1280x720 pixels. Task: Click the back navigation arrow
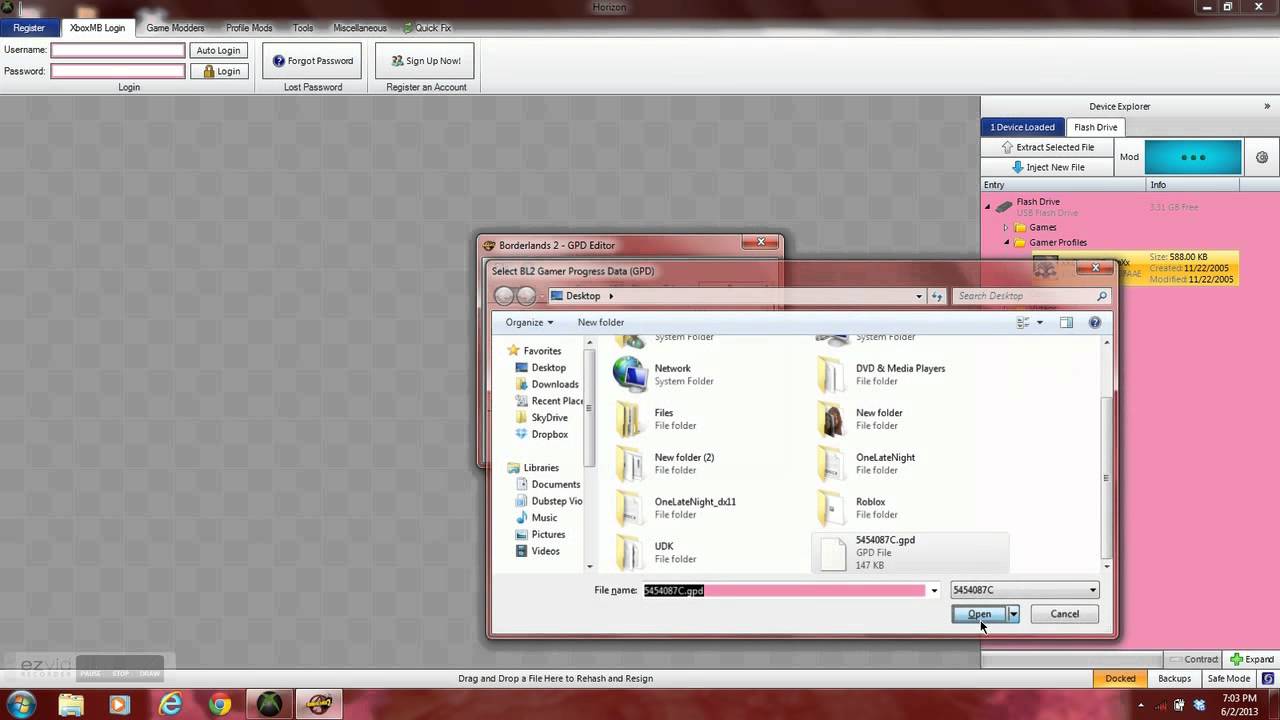(505, 296)
